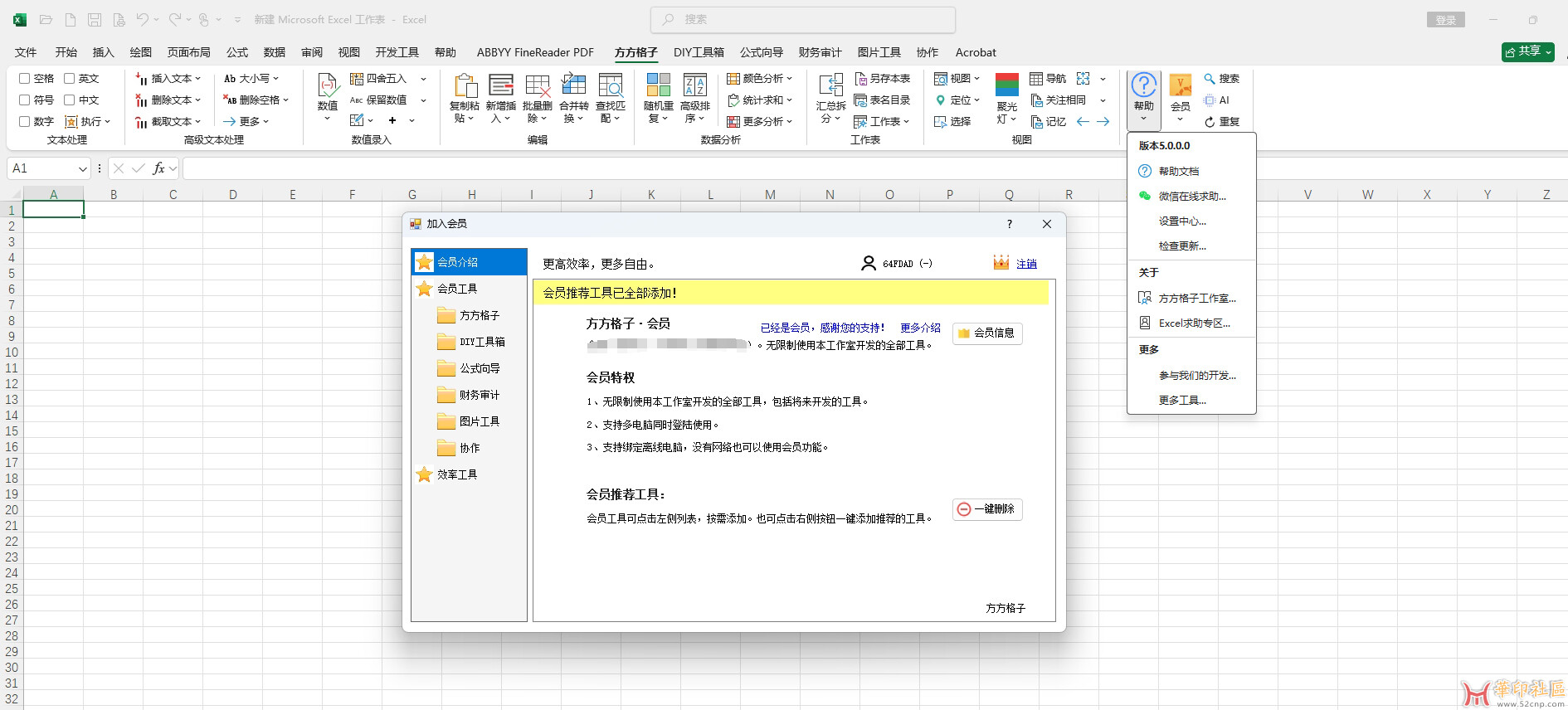Click the 导航 navigation tool

click(x=1048, y=79)
